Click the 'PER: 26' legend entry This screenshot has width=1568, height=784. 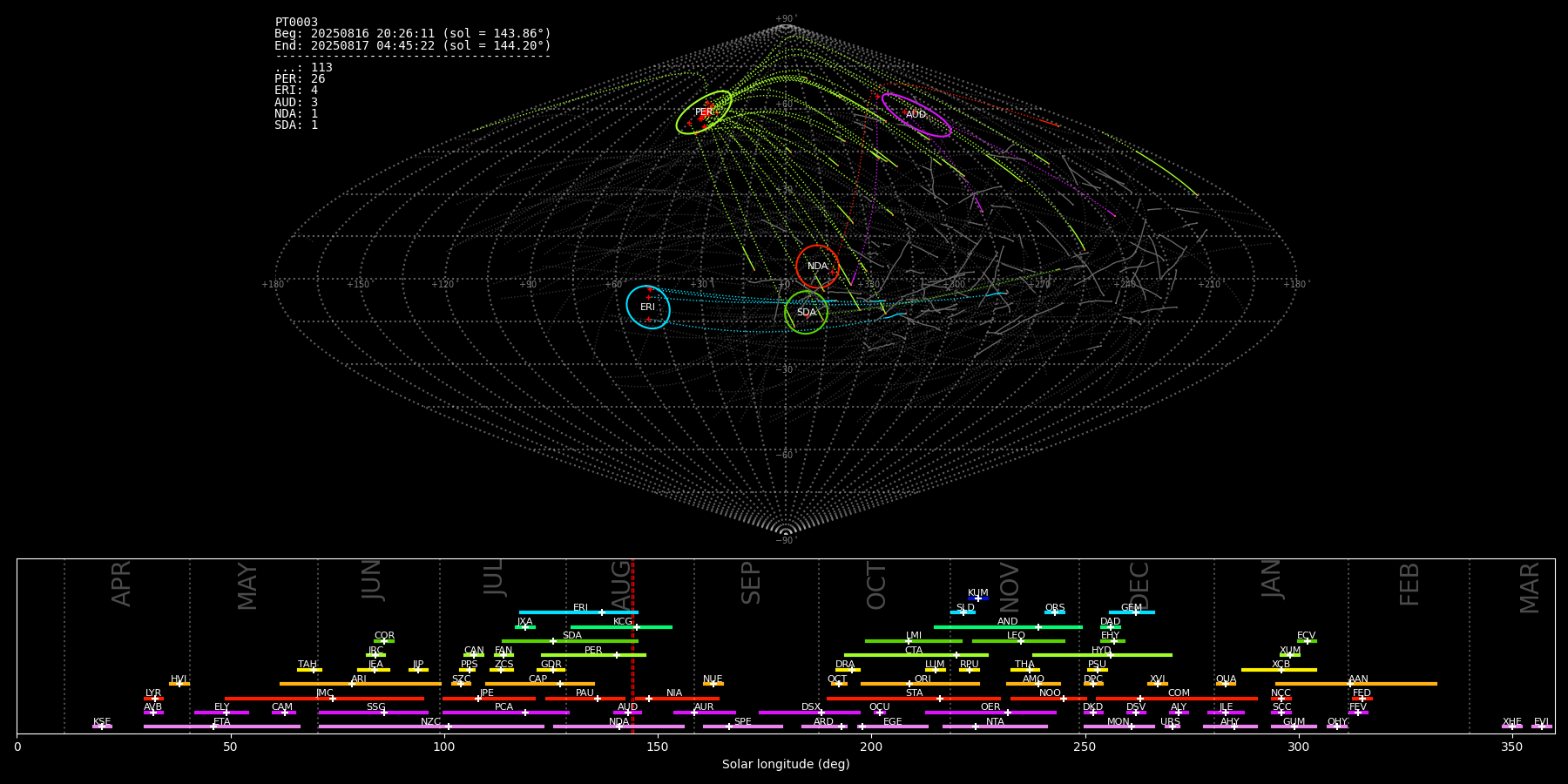tap(300, 78)
